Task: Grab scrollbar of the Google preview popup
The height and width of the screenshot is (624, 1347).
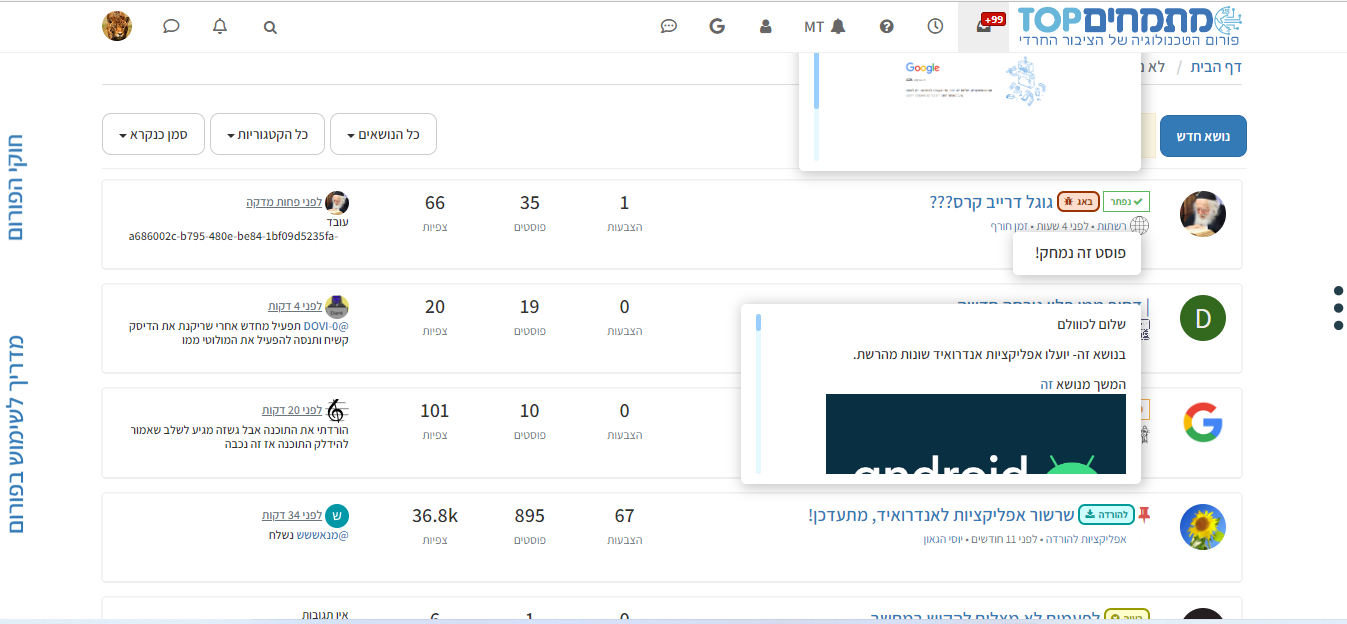Action: point(817,80)
